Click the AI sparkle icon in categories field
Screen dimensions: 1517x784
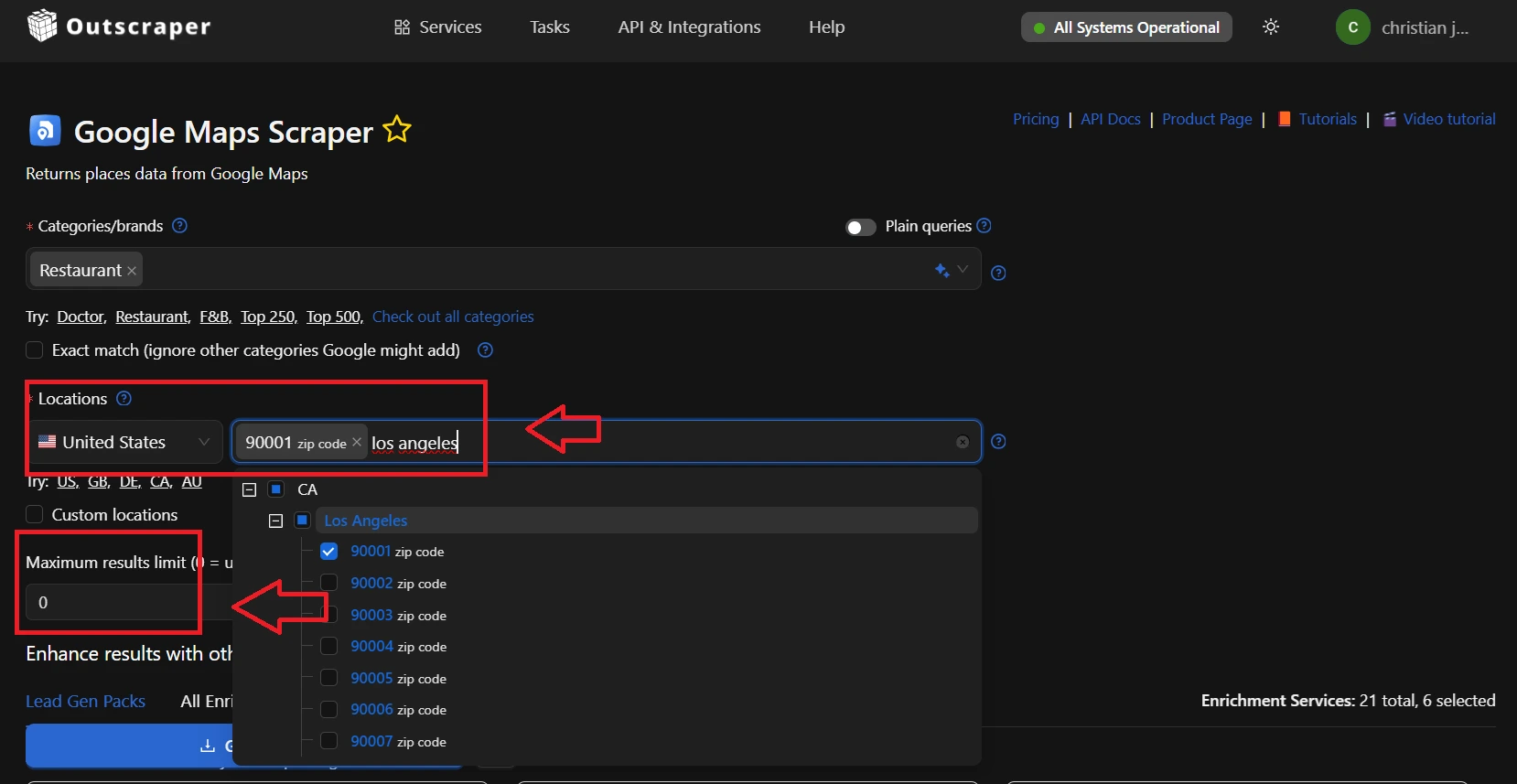[941, 270]
